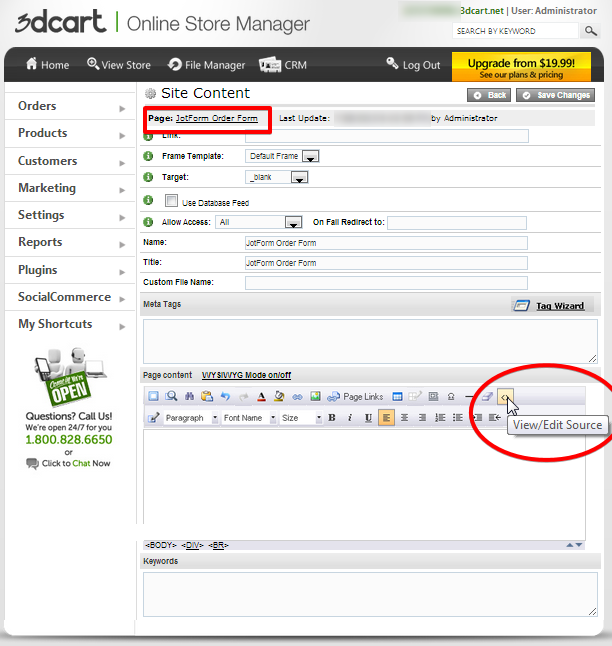Click the View/Edit Source editor button
612x646 pixels.
505,397
